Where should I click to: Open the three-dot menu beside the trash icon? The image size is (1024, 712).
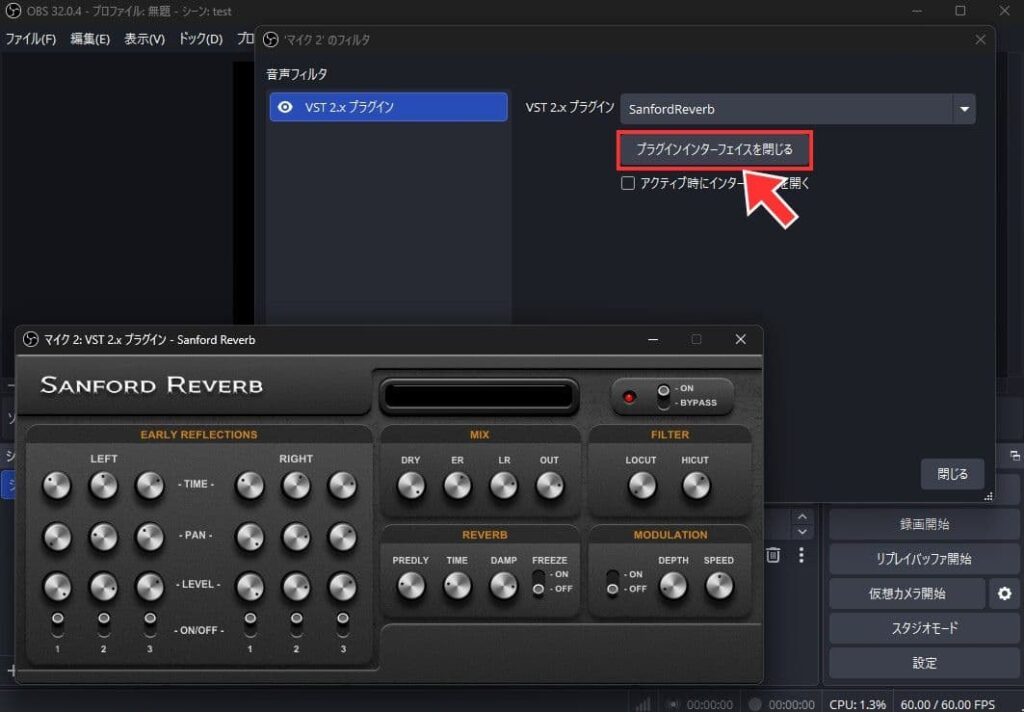pos(801,554)
